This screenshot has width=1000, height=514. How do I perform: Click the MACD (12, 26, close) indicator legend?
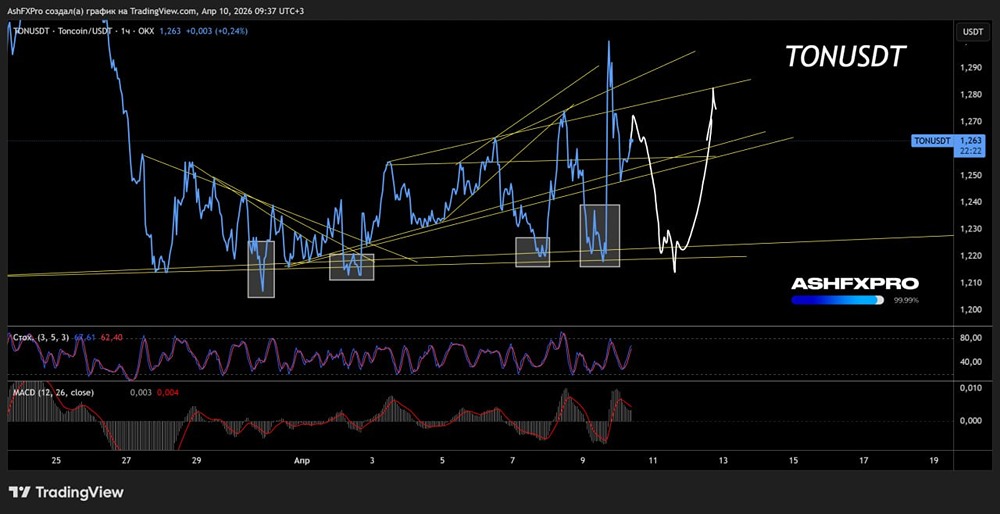tap(53, 393)
